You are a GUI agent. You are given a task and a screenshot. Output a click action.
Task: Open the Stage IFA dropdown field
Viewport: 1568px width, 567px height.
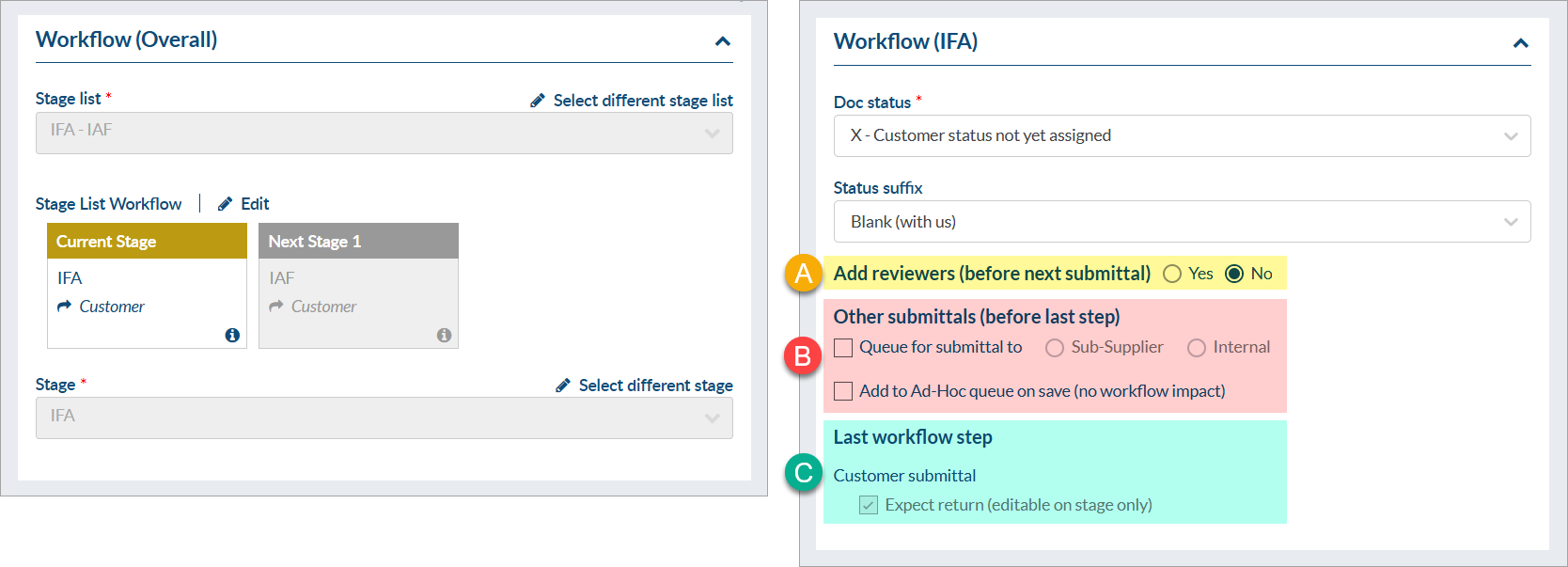tap(384, 417)
